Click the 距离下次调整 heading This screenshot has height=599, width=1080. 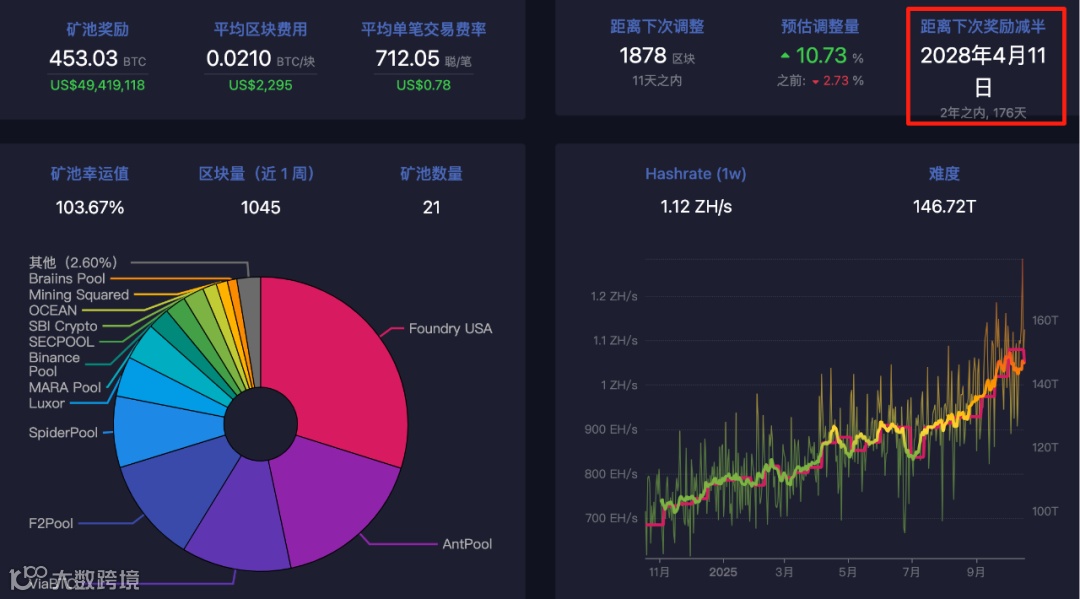(657, 27)
